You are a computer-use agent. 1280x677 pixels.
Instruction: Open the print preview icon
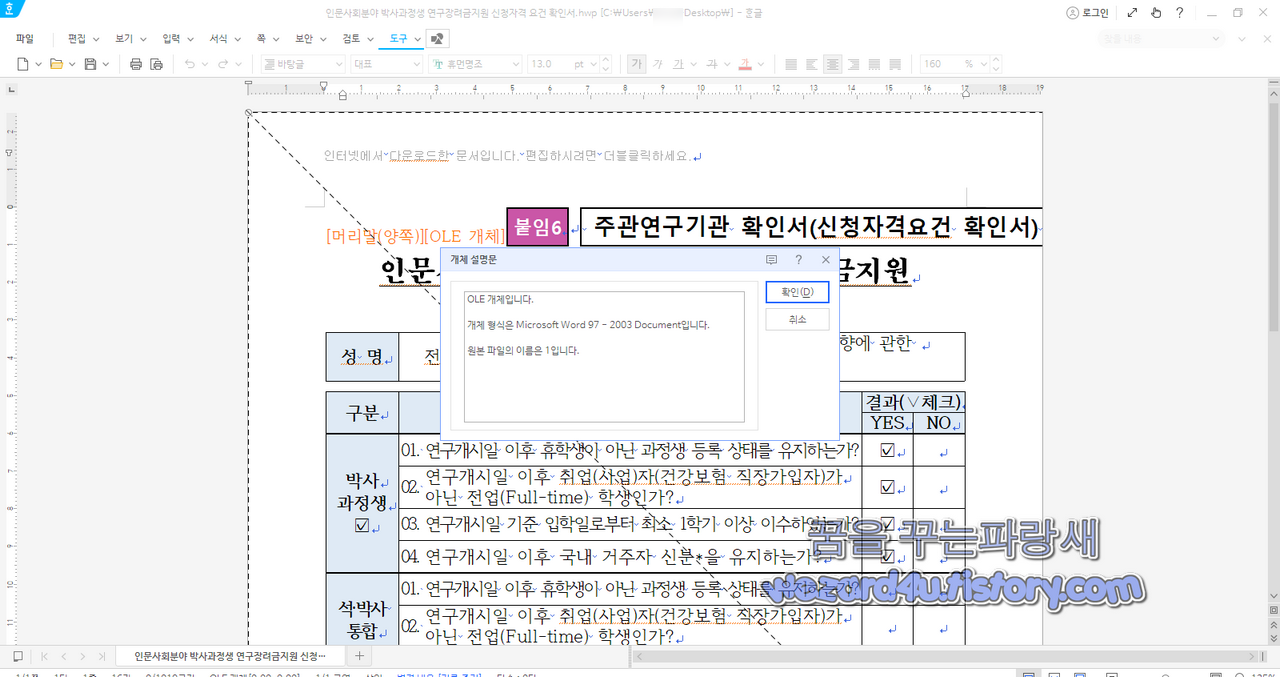pyautogui.click(x=156, y=63)
